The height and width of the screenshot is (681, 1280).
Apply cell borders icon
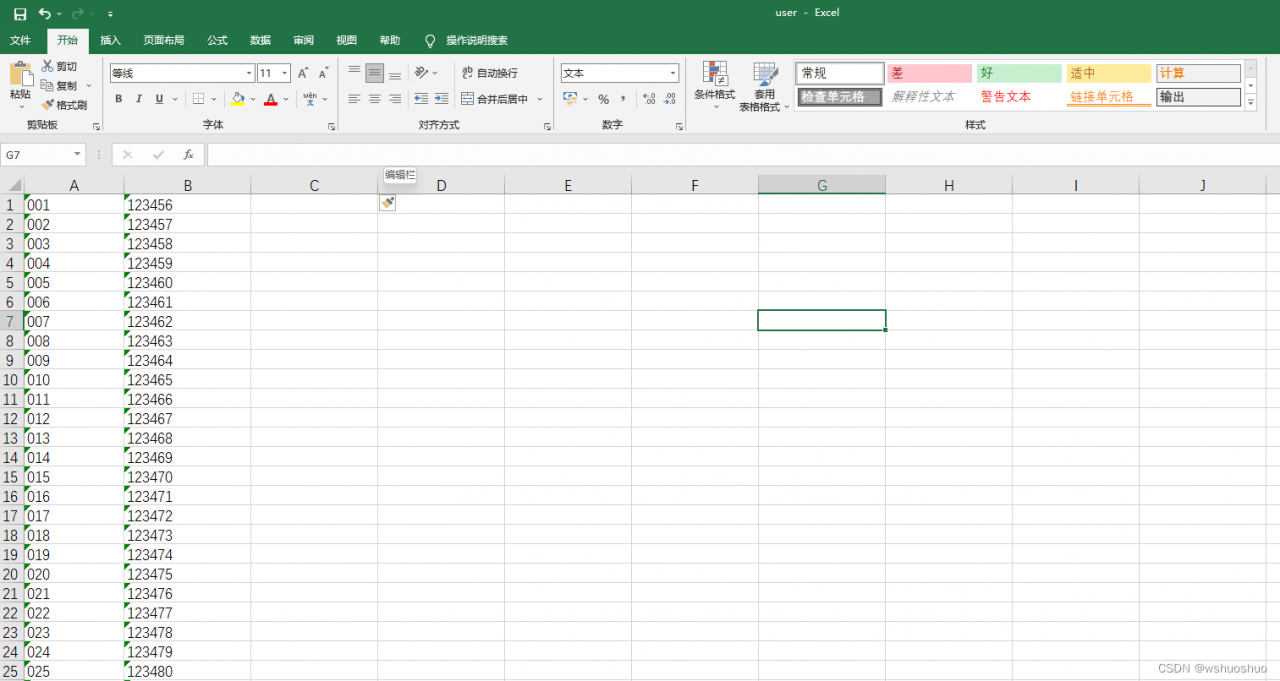click(198, 99)
